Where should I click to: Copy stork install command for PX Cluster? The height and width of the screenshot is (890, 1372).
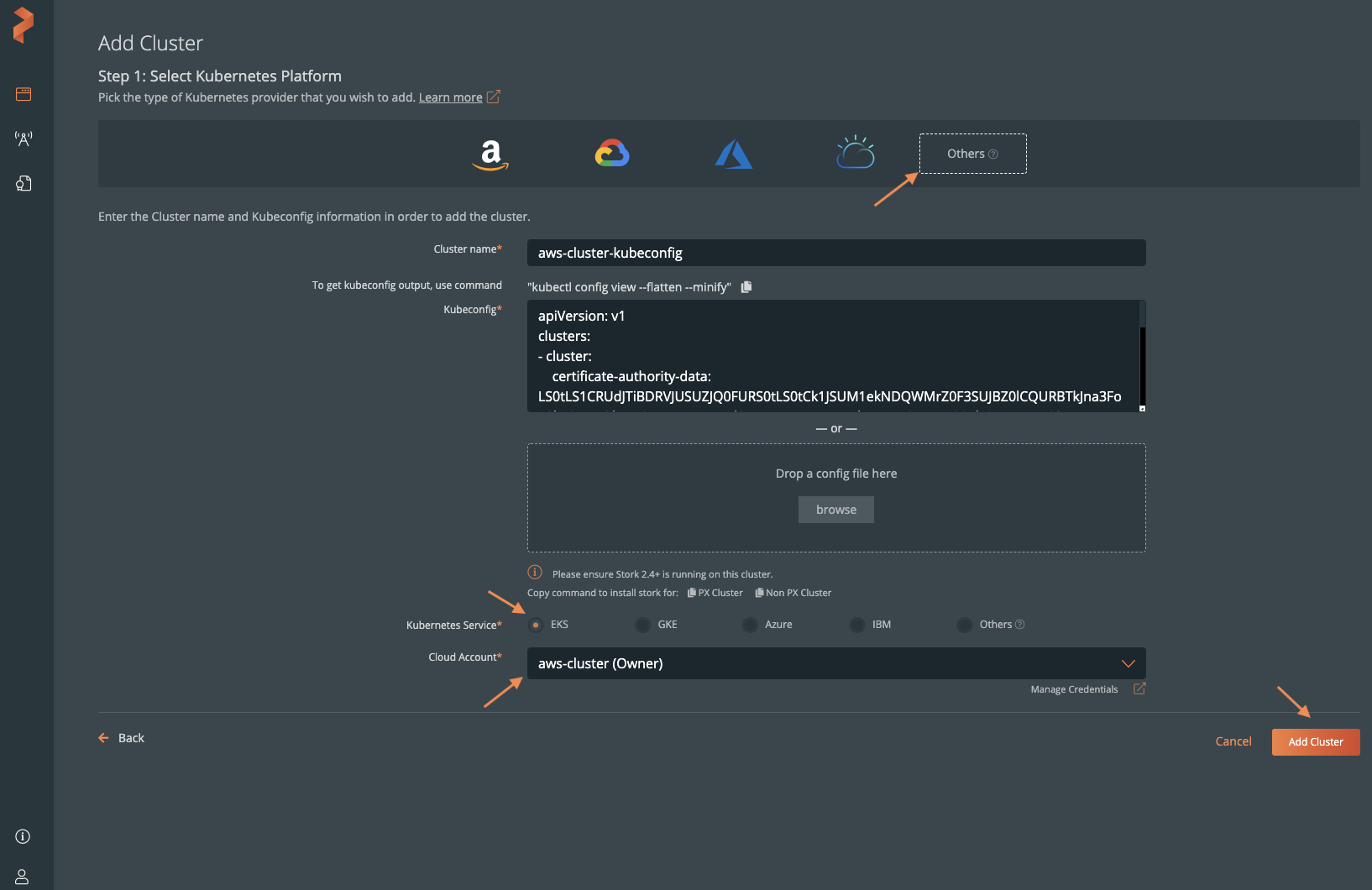pos(715,593)
